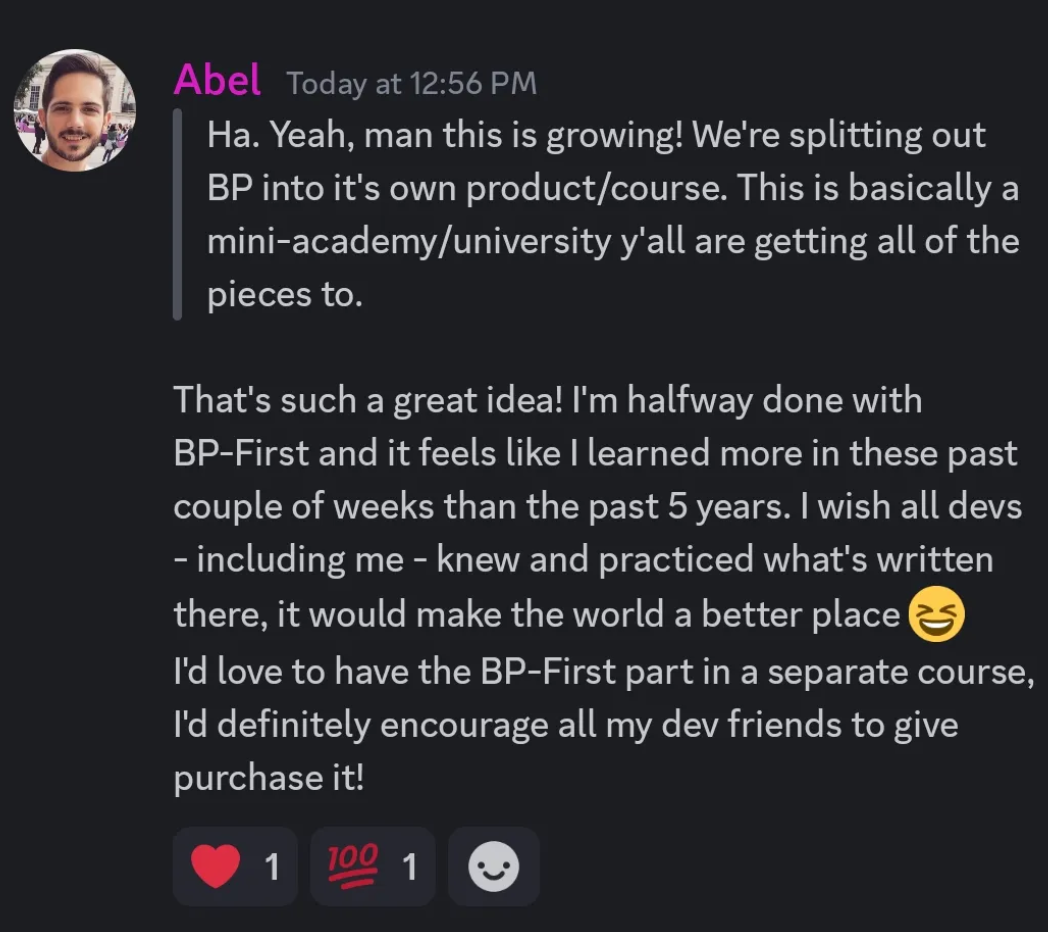Toggle the 100 emoji reaction
1048x932 pixels.
[373, 866]
